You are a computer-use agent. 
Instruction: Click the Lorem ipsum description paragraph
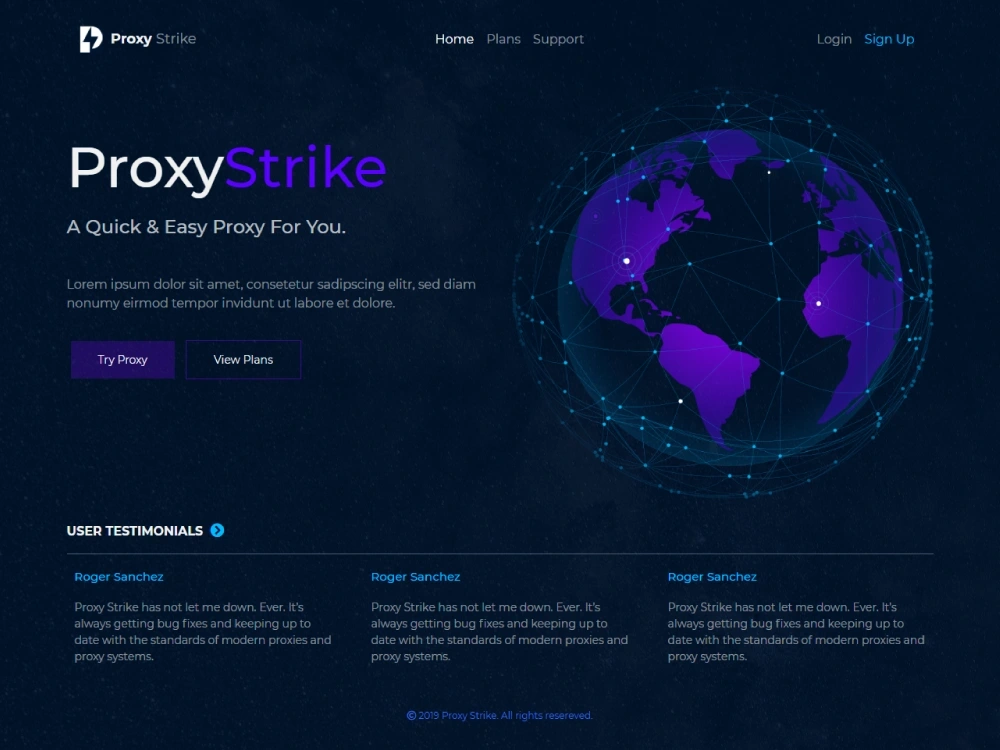[271, 293]
